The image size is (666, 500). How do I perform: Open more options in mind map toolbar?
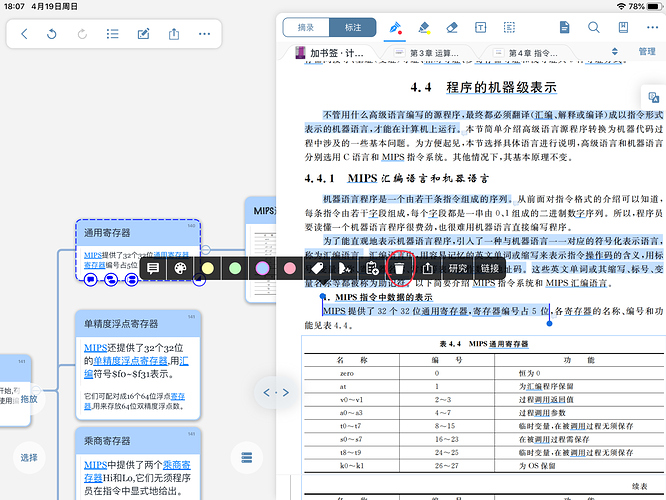point(204,34)
